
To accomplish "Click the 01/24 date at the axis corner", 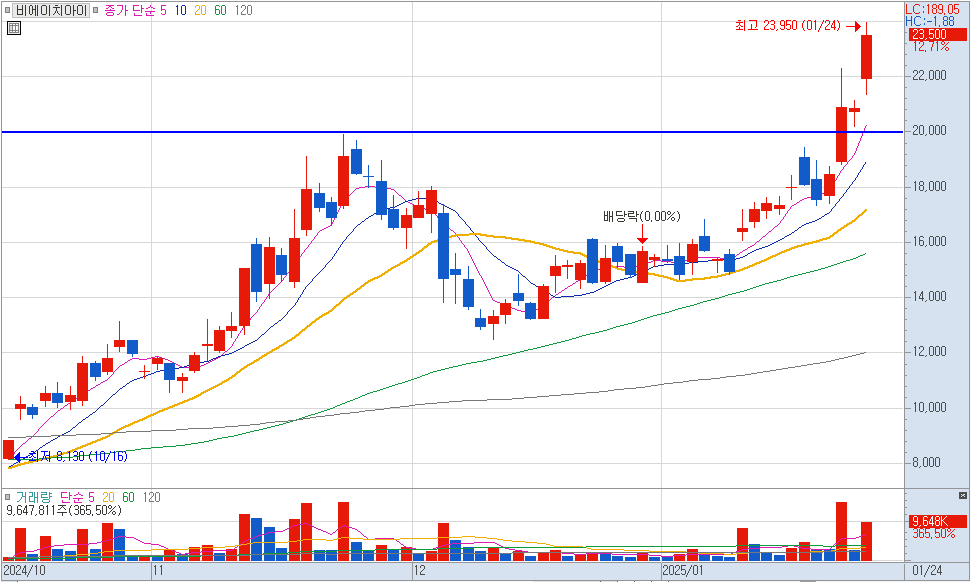I will point(927,570).
